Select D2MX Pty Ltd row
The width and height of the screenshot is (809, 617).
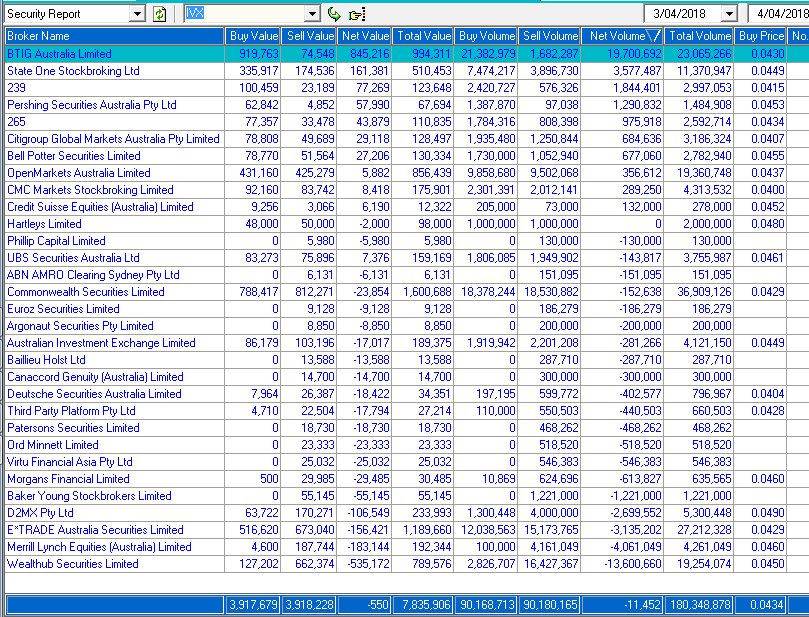407,513
